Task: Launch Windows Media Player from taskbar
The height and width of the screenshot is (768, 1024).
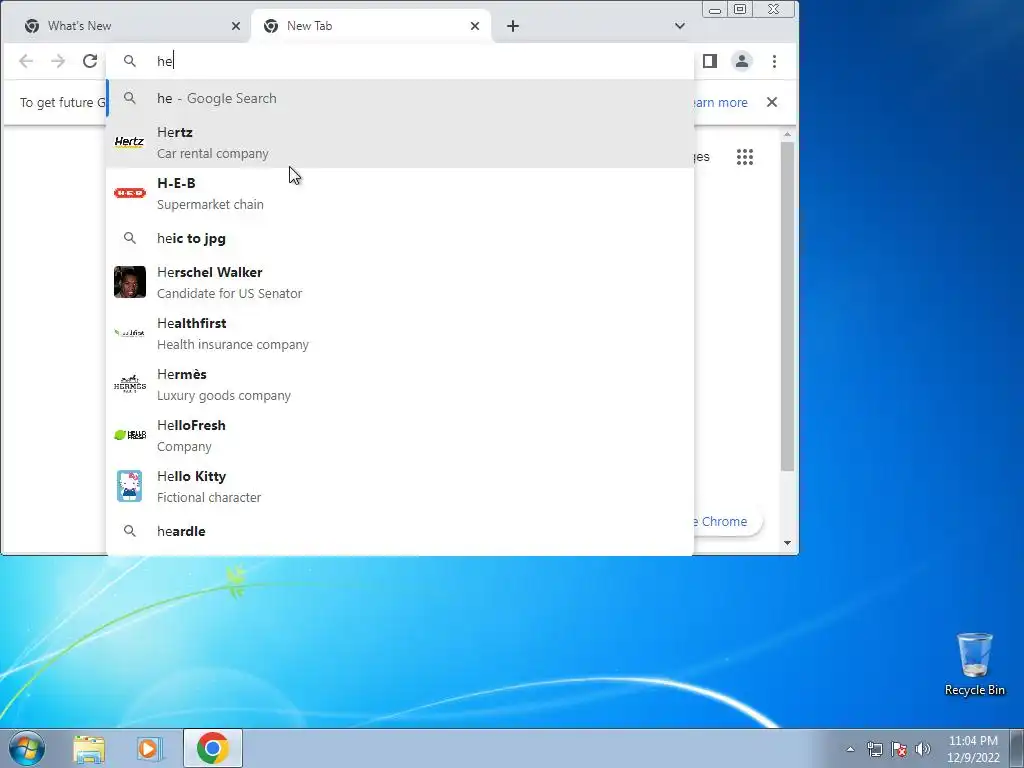Action: coord(149,748)
